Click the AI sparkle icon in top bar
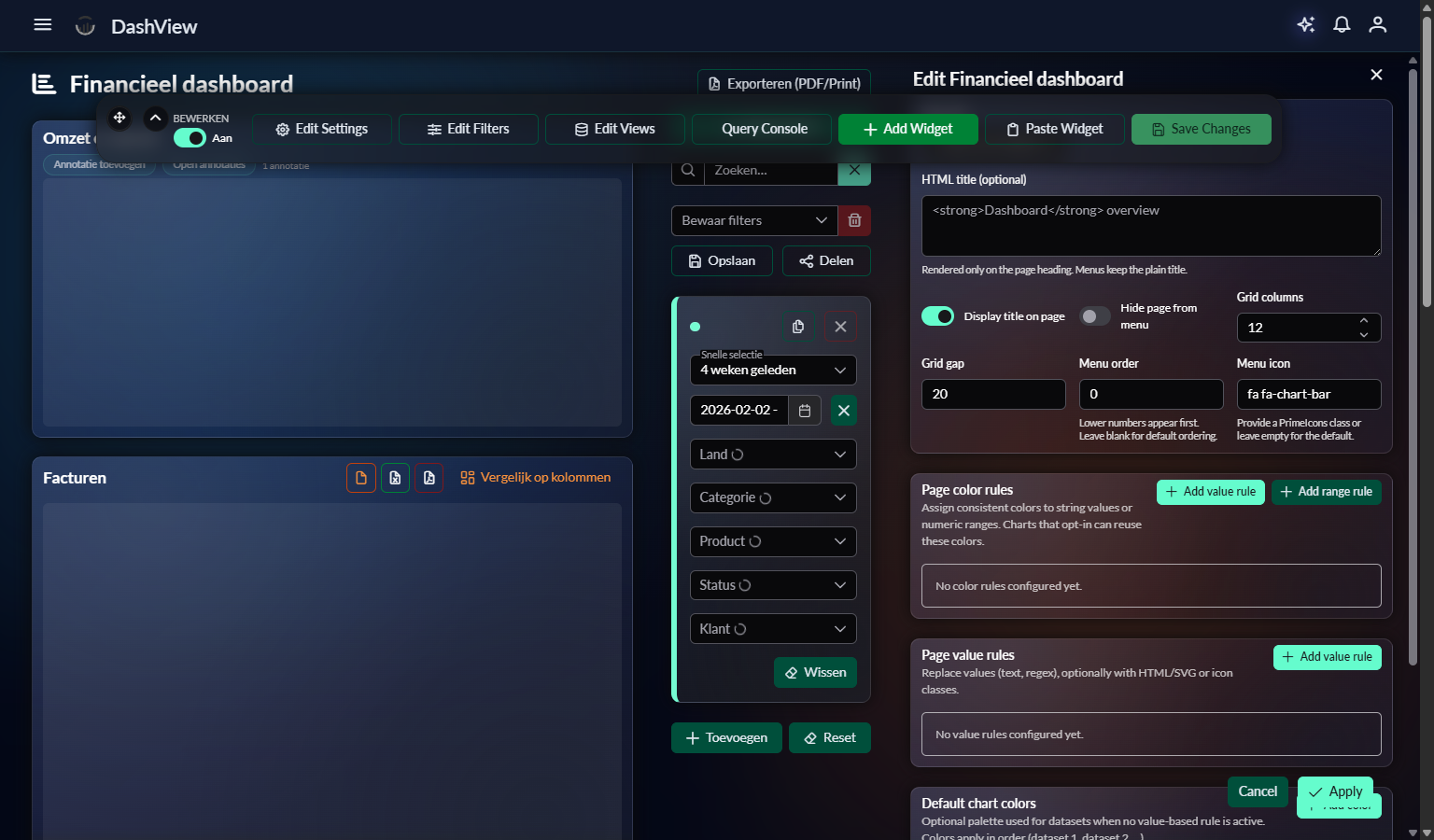1434x840 pixels. (1306, 25)
